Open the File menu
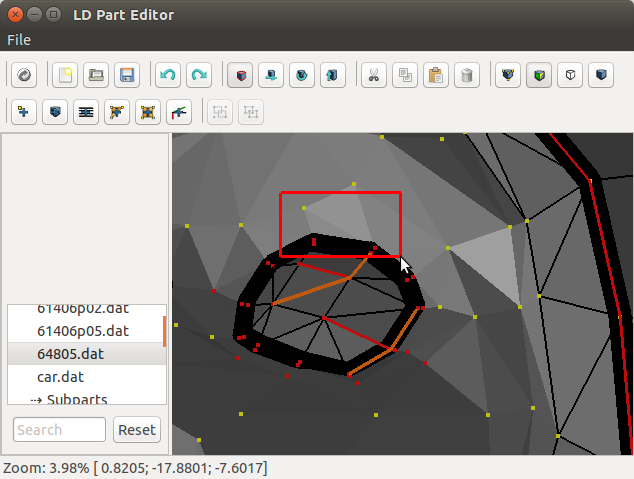Image resolution: width=634 pixels, height=479 pixels. click(x=19, y=40)
